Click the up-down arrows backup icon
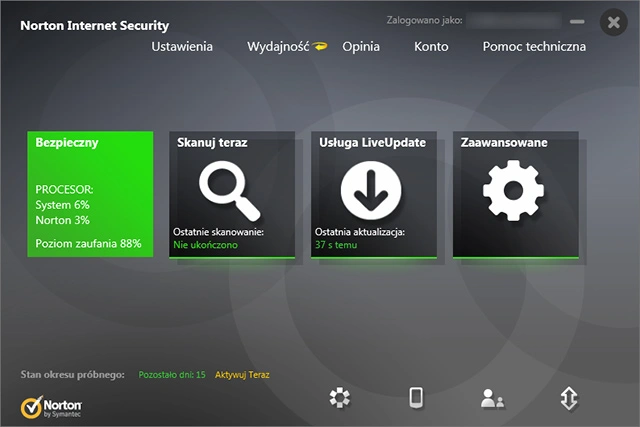The width and height of the screenshot is (640, 427). (x=569, y=398)
